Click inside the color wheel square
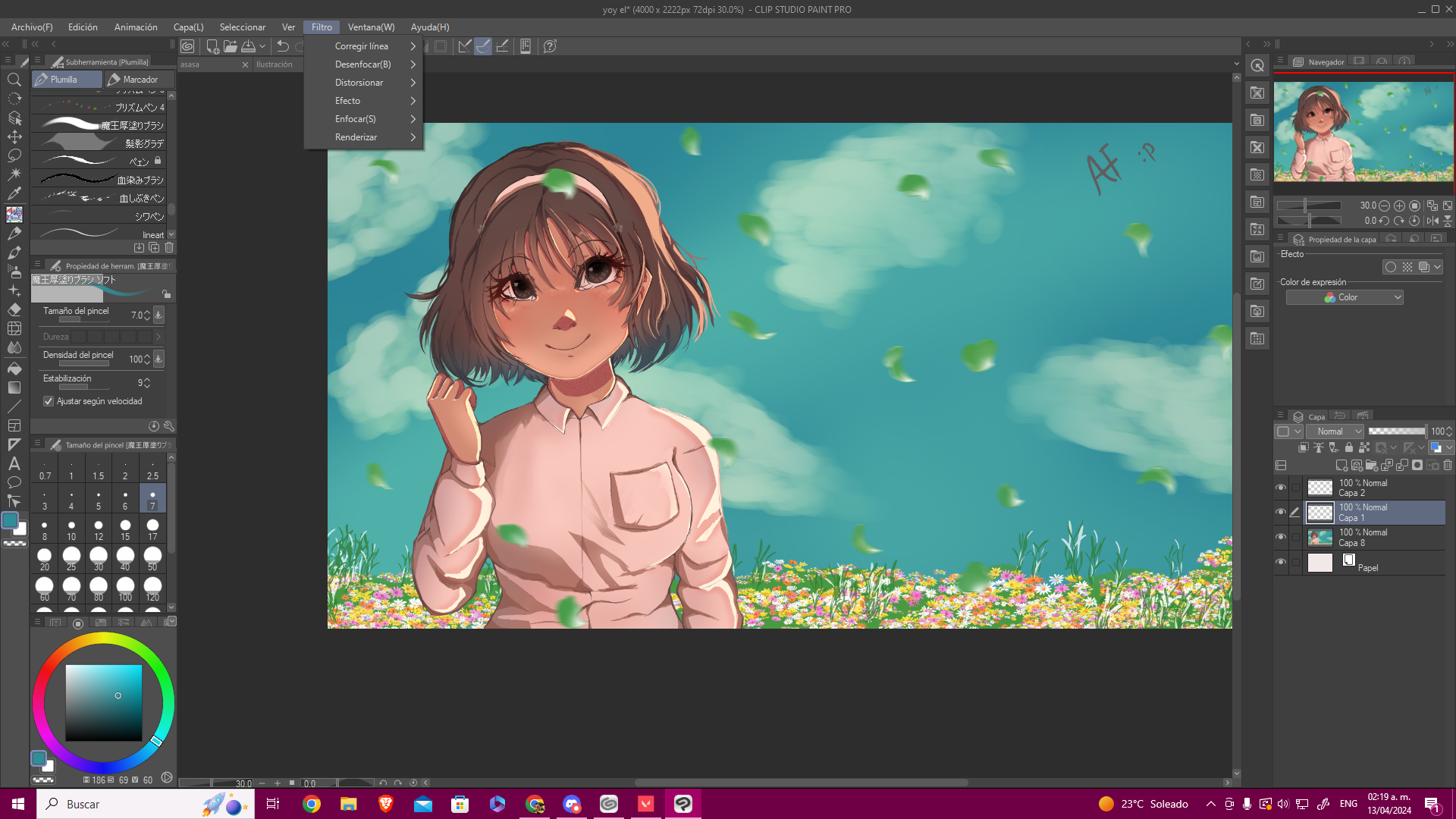The width and height of the screenshot is (1456, 819). 104,703
